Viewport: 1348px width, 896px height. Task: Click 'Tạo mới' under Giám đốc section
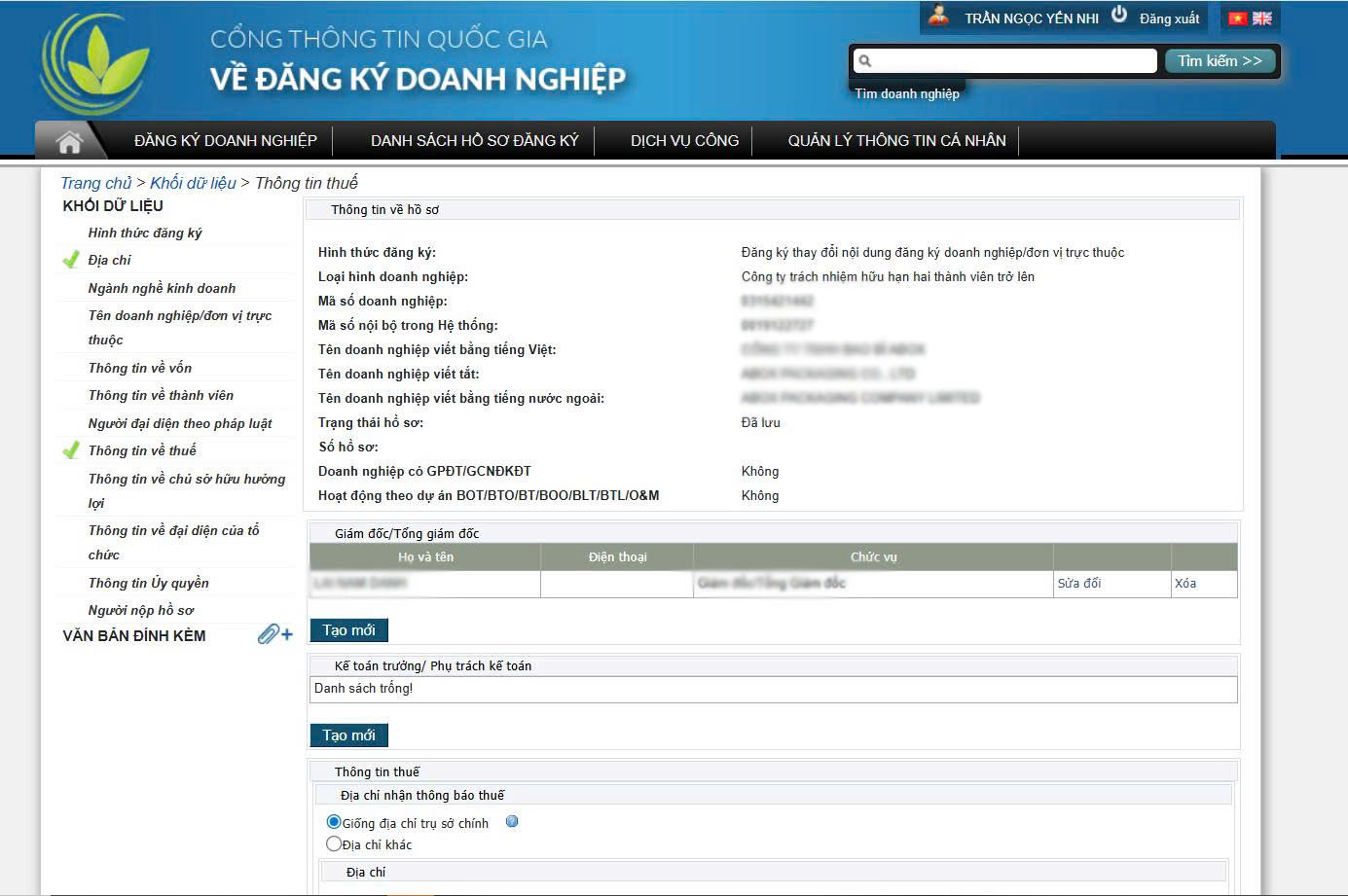pos(348,630)
